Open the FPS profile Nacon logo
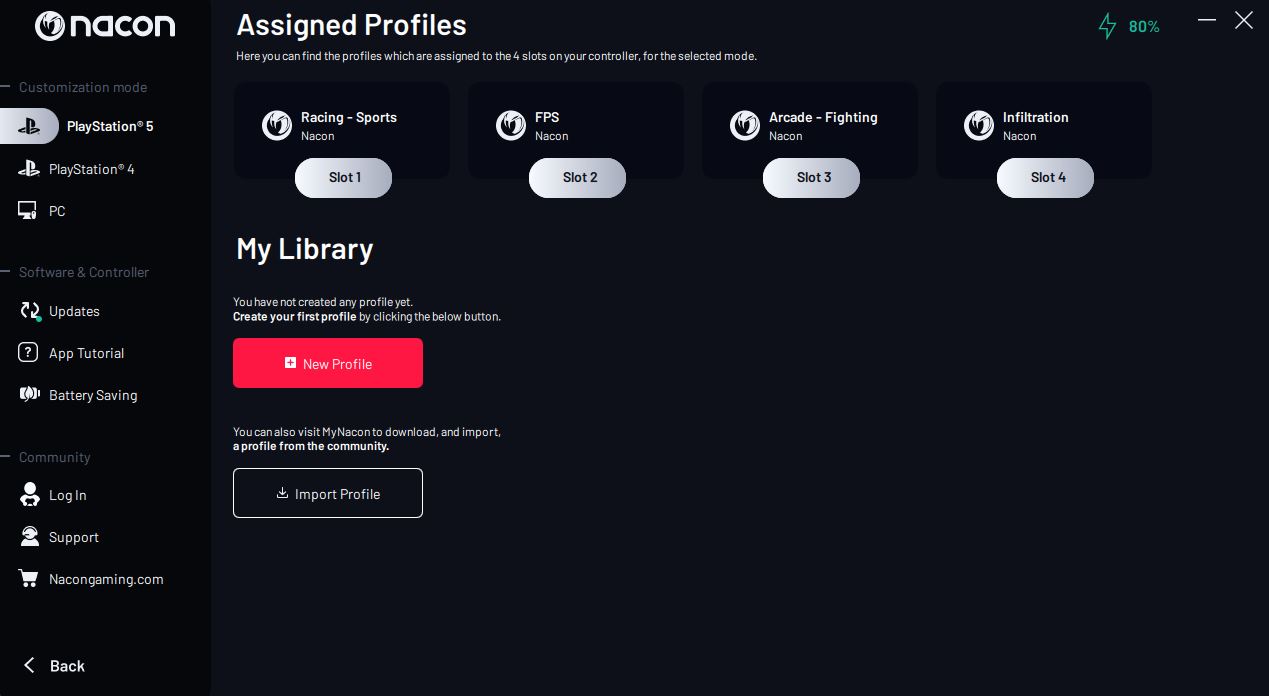The image size is (1269, 696). (x=511, y=125)
